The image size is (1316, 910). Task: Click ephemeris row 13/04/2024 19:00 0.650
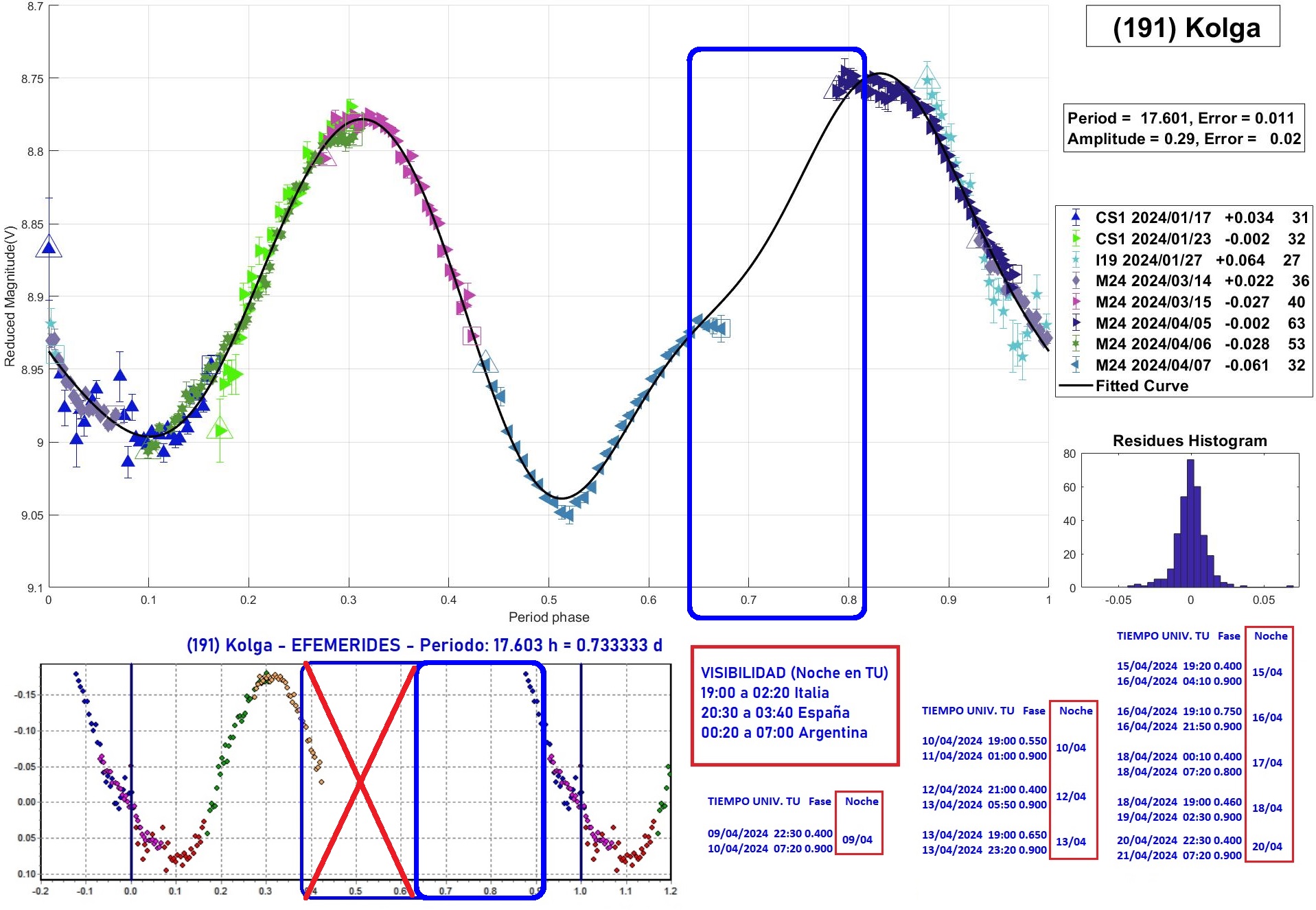[x=984, y=835]
